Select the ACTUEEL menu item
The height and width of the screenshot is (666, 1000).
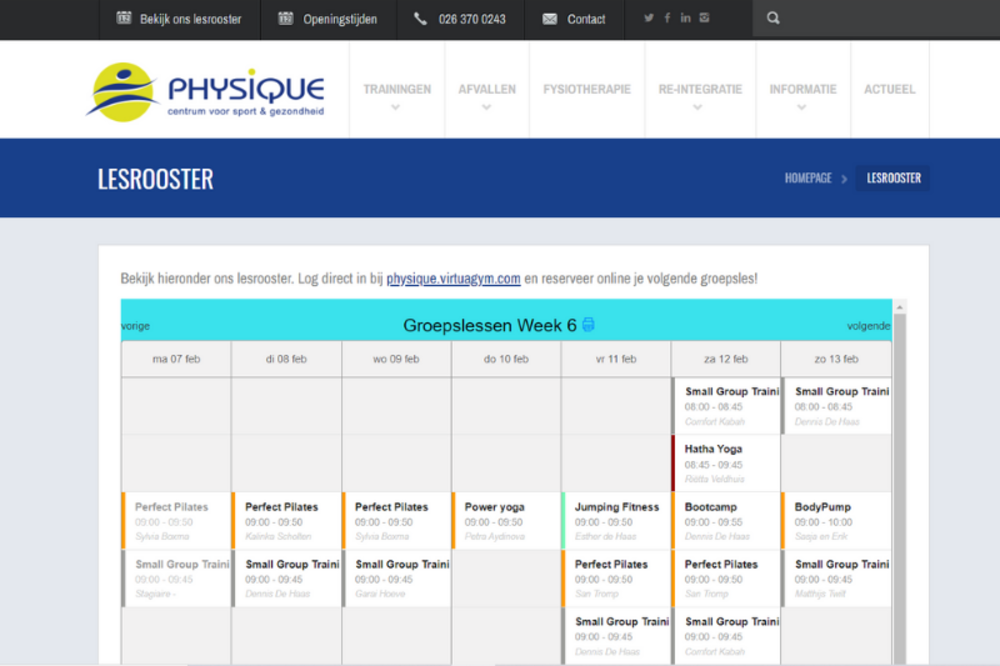[x=889, y=88]
